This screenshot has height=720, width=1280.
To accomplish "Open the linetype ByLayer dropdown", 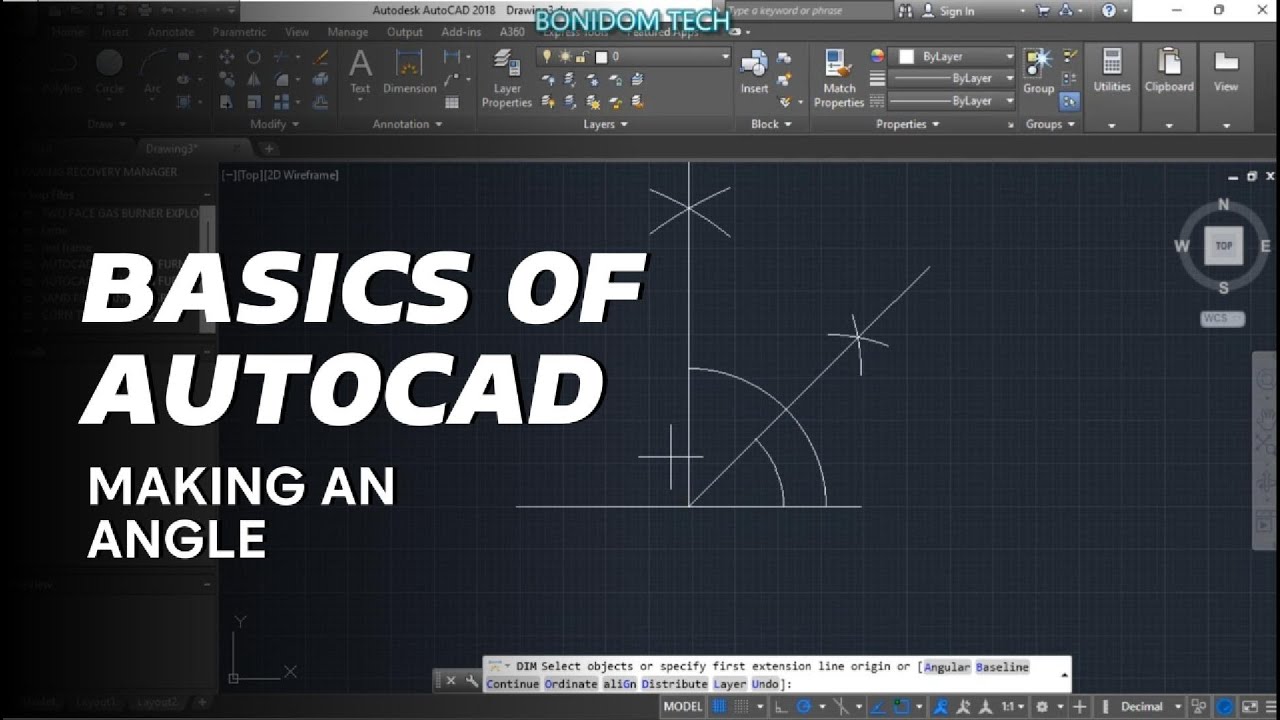I will click(953, 101).
